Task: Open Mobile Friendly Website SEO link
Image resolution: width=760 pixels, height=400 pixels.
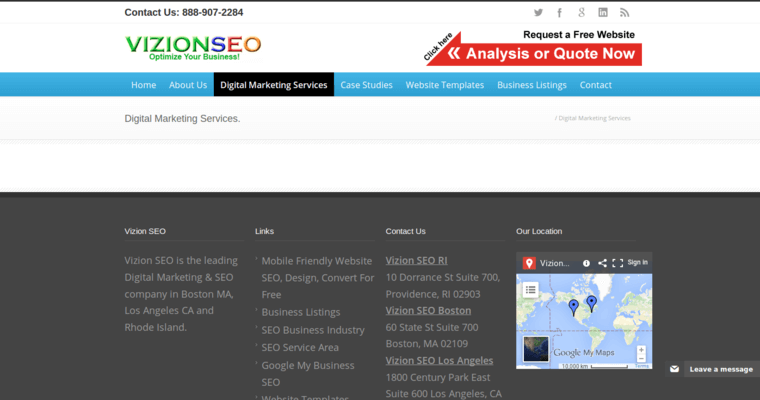Action: pos(317,278)
